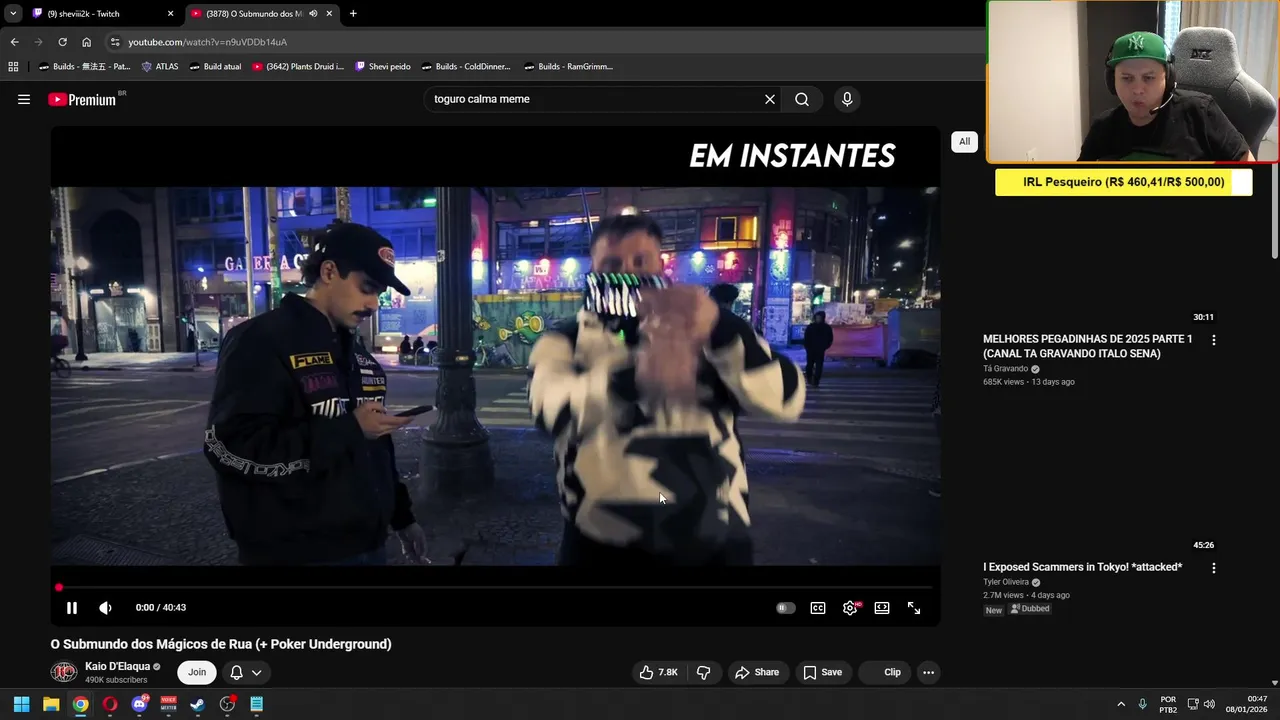Reload the page
The height and width of the screenshot is (720, 1280).
62,42
